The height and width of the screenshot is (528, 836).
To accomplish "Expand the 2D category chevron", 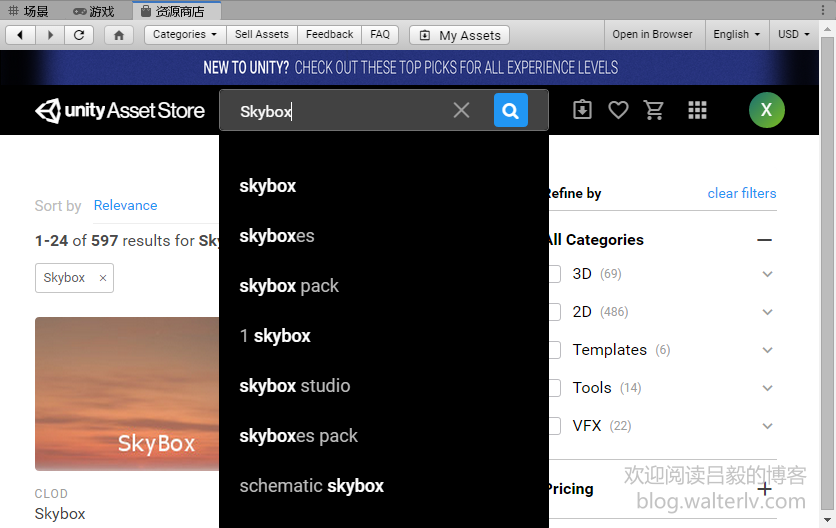I will click(767, 312).
